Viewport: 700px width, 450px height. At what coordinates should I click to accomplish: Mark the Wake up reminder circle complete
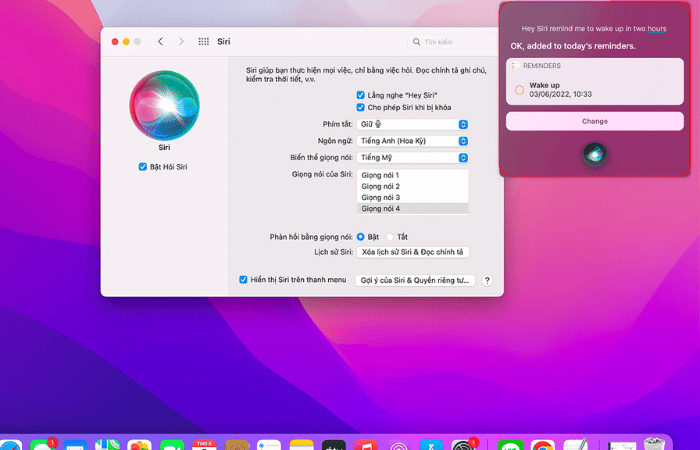[519, 90]
